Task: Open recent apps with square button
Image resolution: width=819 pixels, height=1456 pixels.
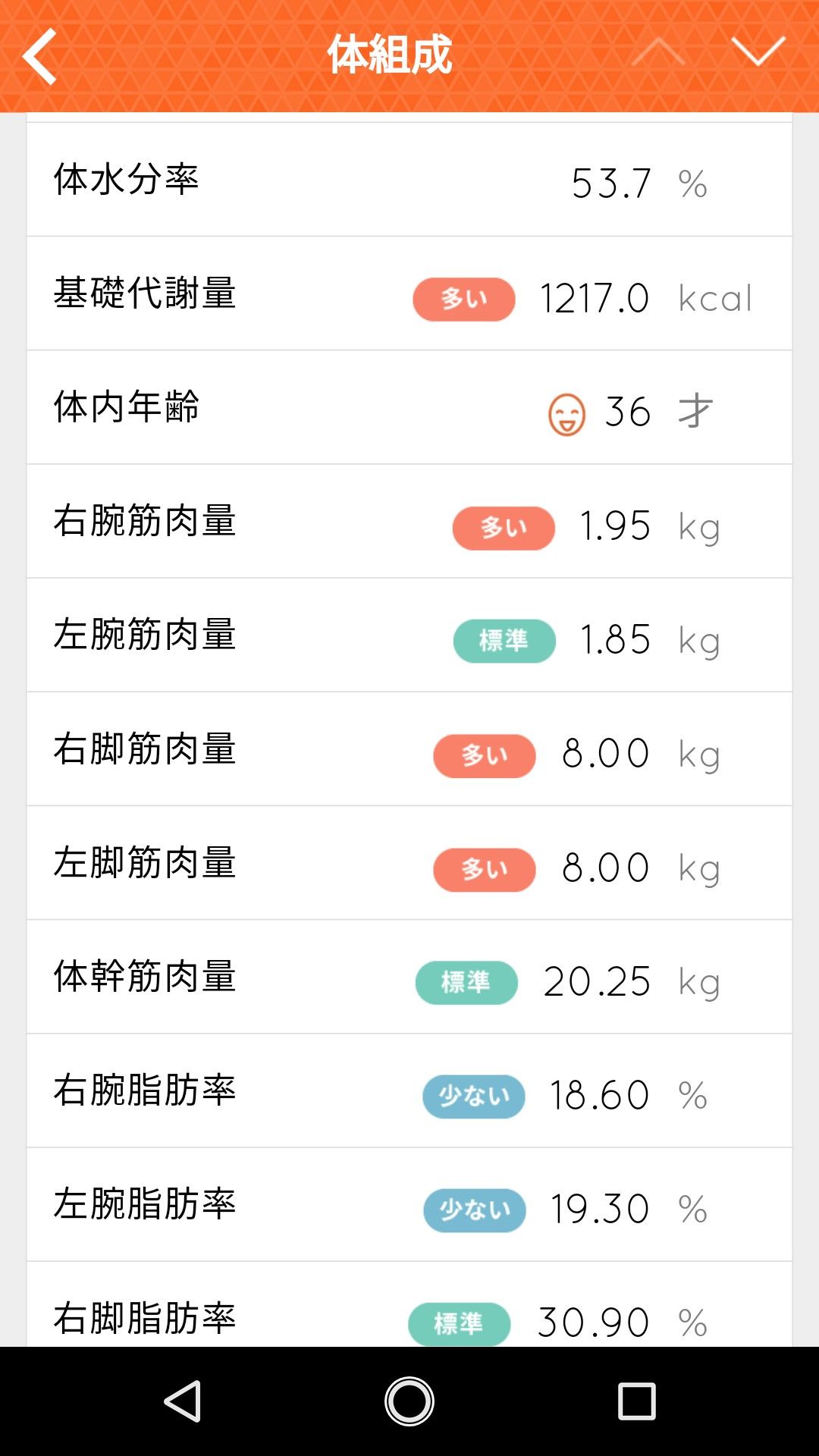Action: click(636, 1401)
